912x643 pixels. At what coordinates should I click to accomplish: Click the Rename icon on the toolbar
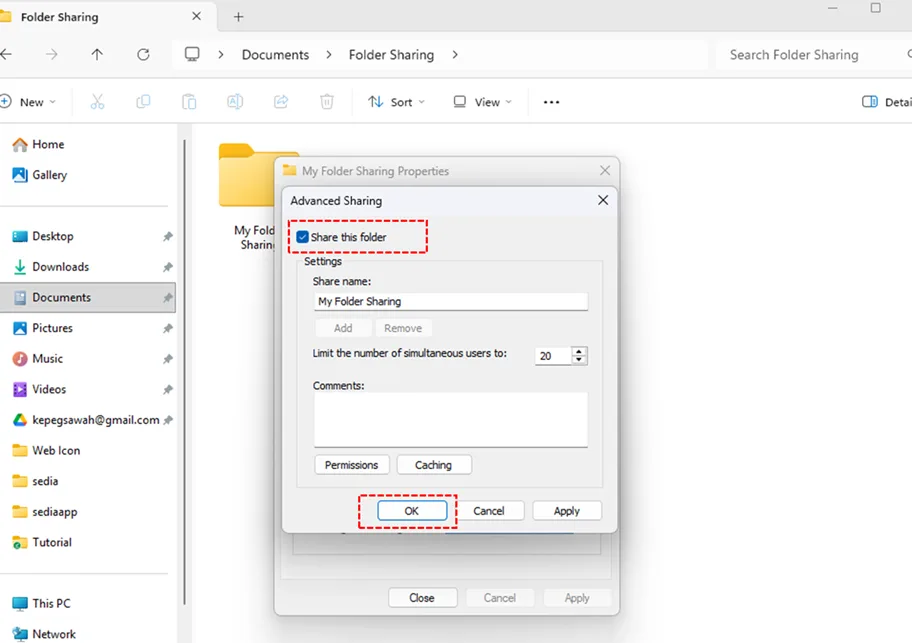tap(234, 101)
